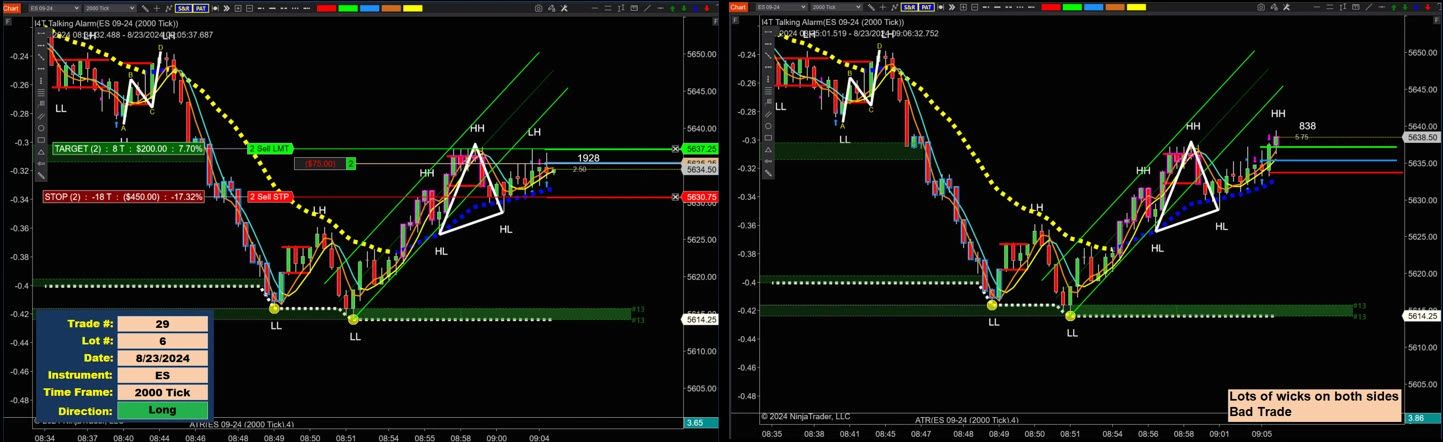Click the 2 Sell STP order marker
1443x442 pixels.
pyautogui.click(x=269, y=197)
